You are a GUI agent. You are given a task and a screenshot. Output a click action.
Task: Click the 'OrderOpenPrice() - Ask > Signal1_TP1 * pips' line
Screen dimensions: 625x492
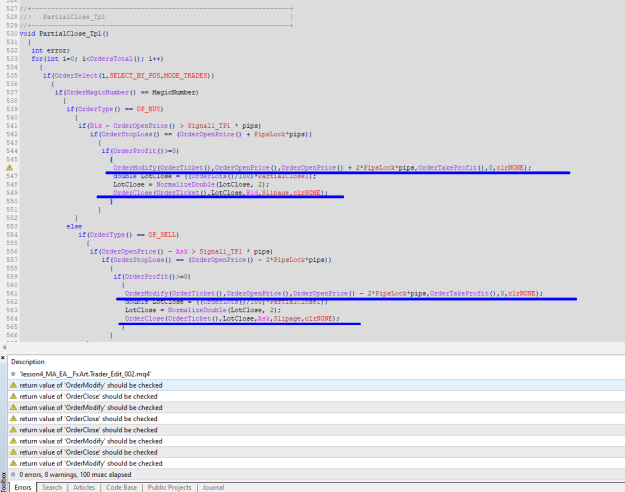tap(181, 251)
